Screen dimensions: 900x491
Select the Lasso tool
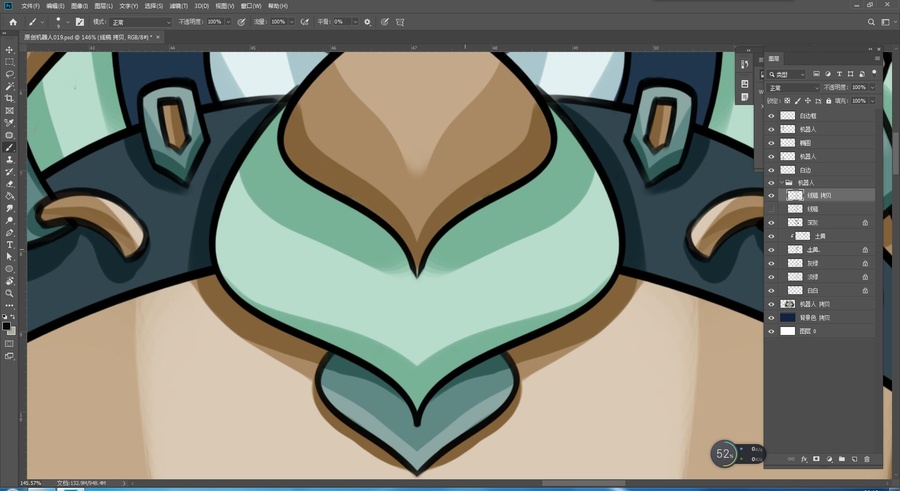9,74
